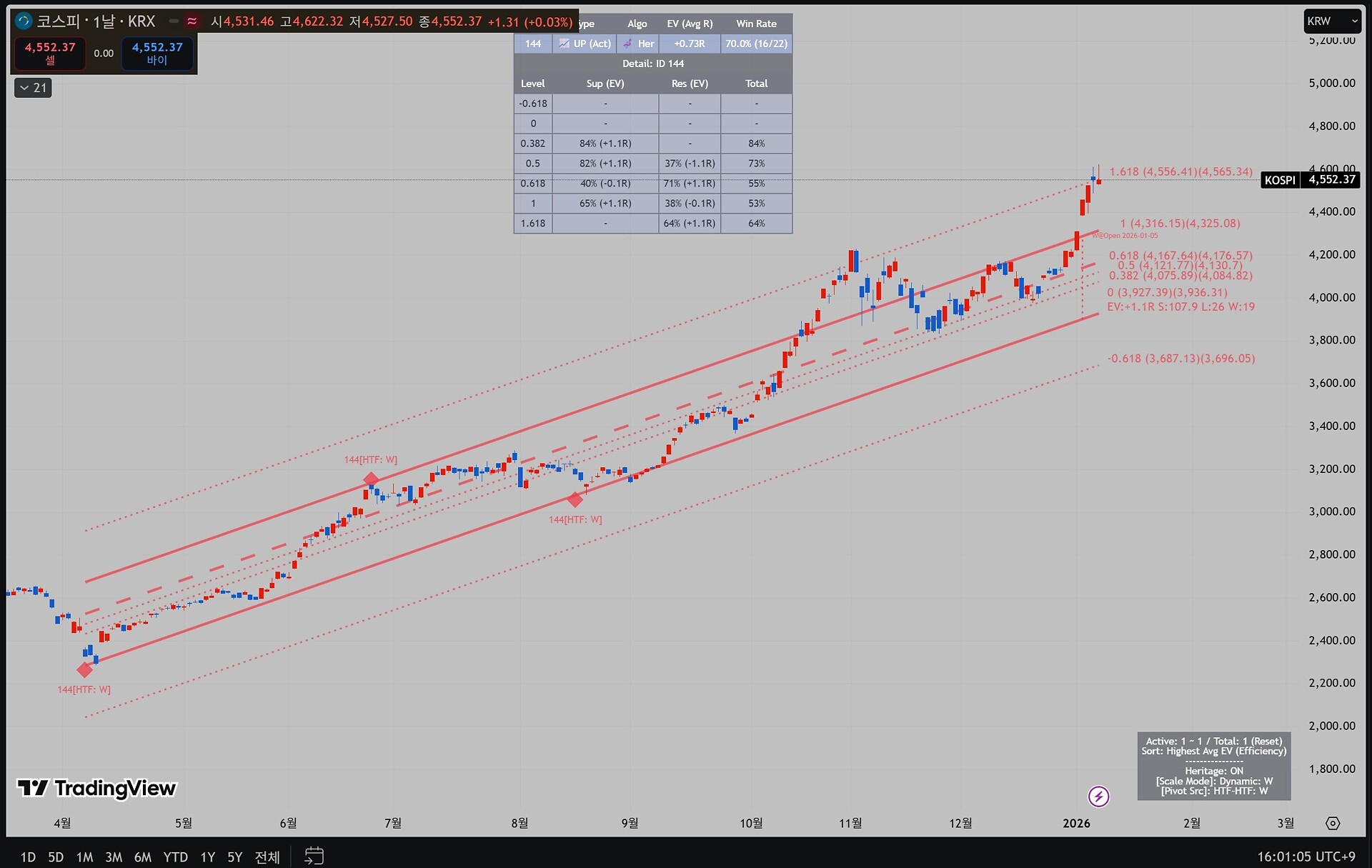
Task: Click the Her algo icon in the table
Action: tap(627, 44)
